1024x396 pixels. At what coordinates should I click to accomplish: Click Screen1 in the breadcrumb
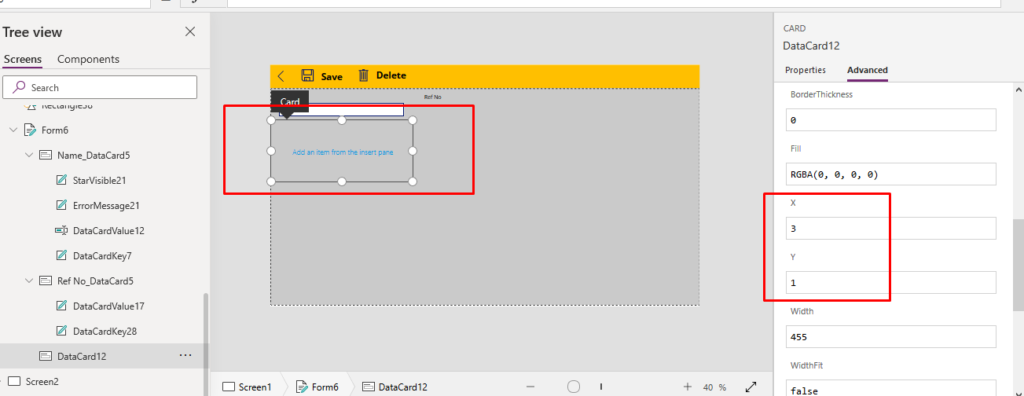point(248,387)
